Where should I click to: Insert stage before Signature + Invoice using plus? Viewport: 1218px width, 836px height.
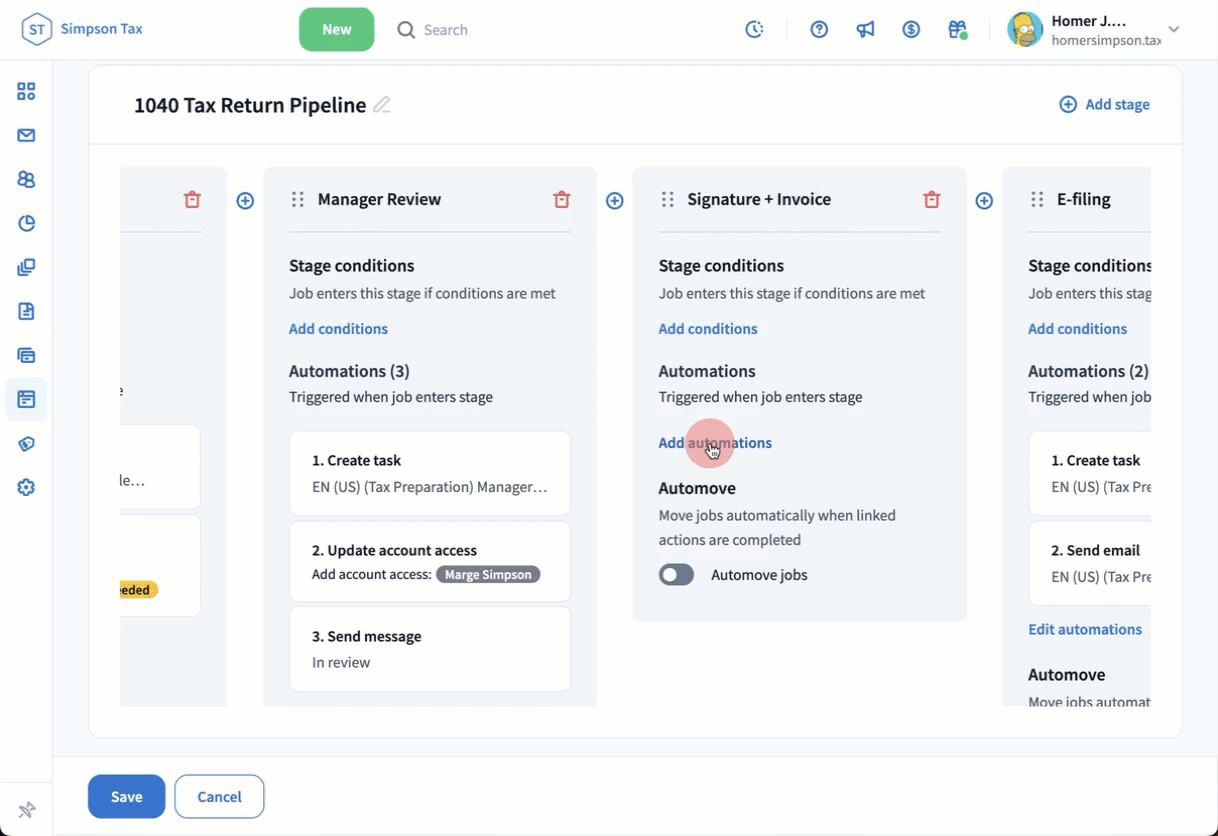(x=615, y=201)
